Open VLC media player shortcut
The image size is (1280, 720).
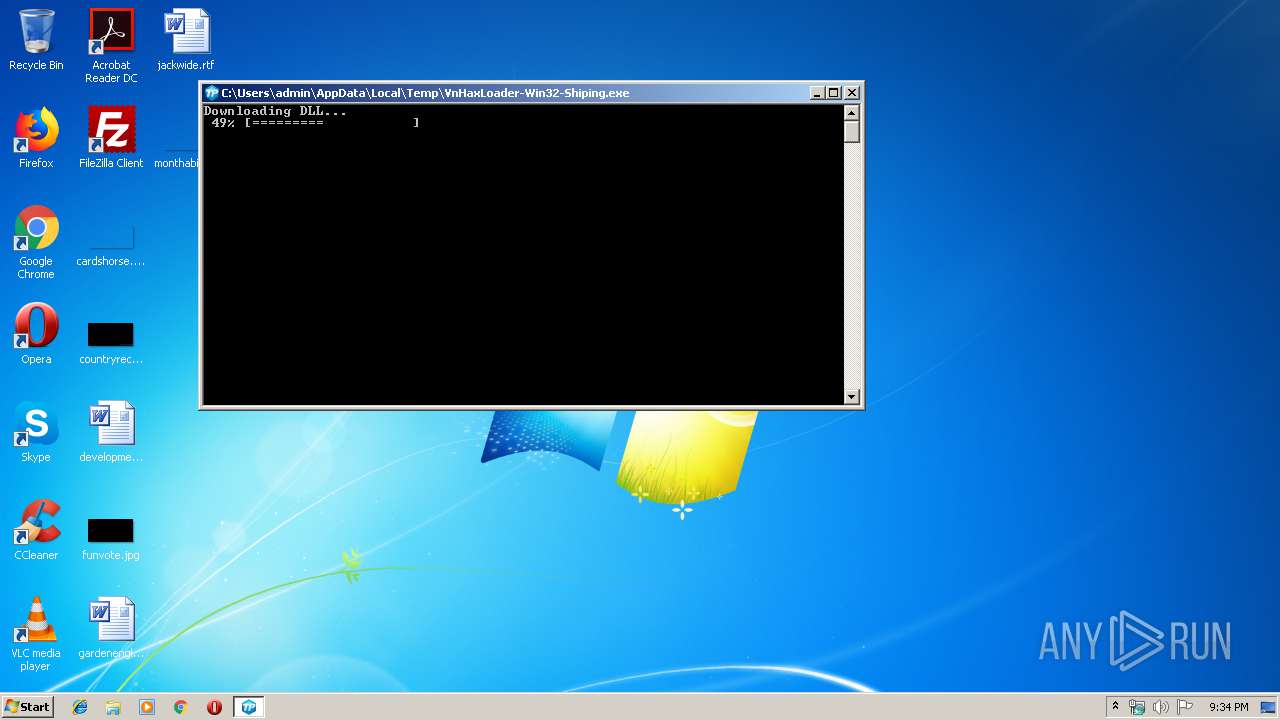tap(36, 634)
